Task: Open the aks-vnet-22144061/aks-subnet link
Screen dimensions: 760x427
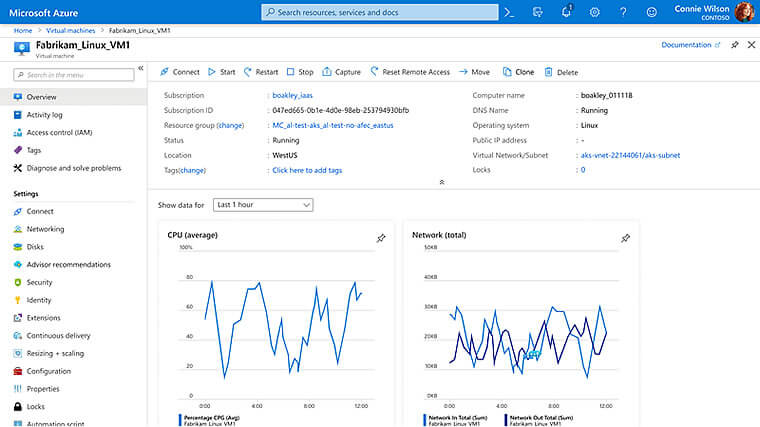Action: point(630,156)
